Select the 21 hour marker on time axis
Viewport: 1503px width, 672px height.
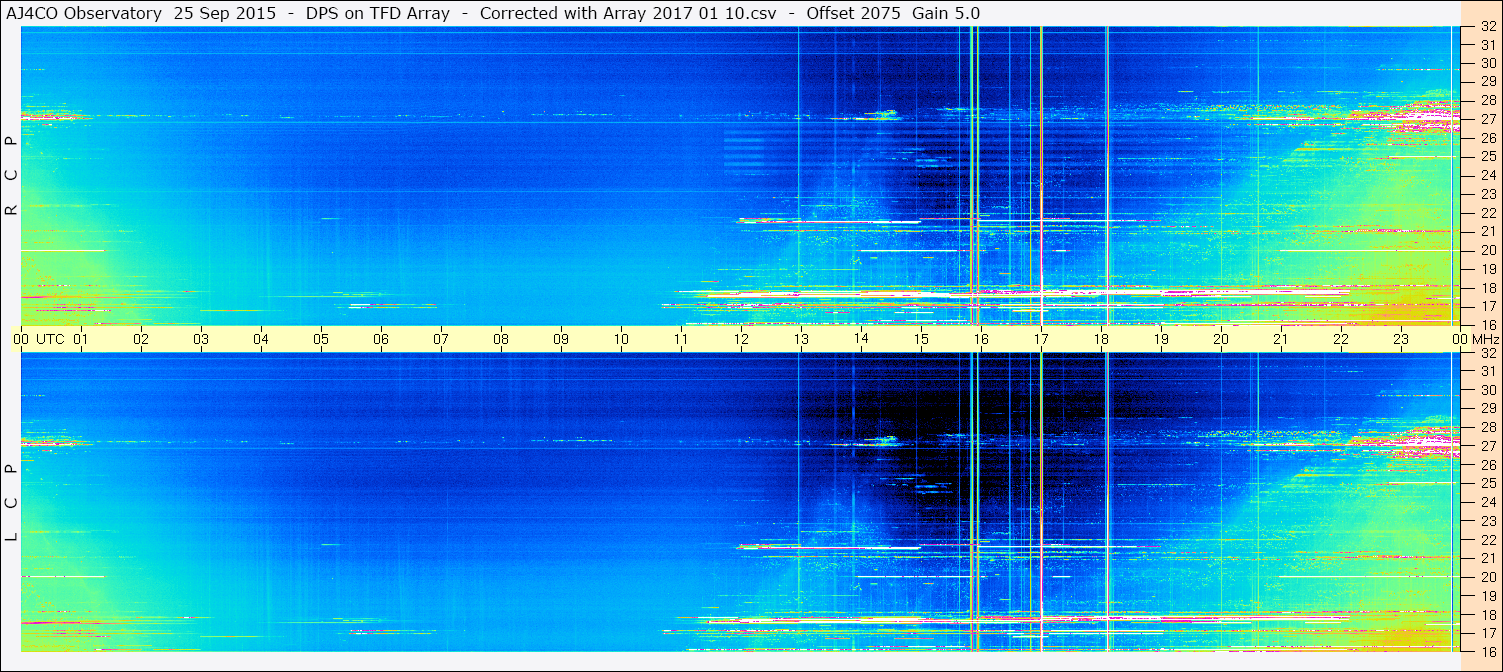(1281, 339)
